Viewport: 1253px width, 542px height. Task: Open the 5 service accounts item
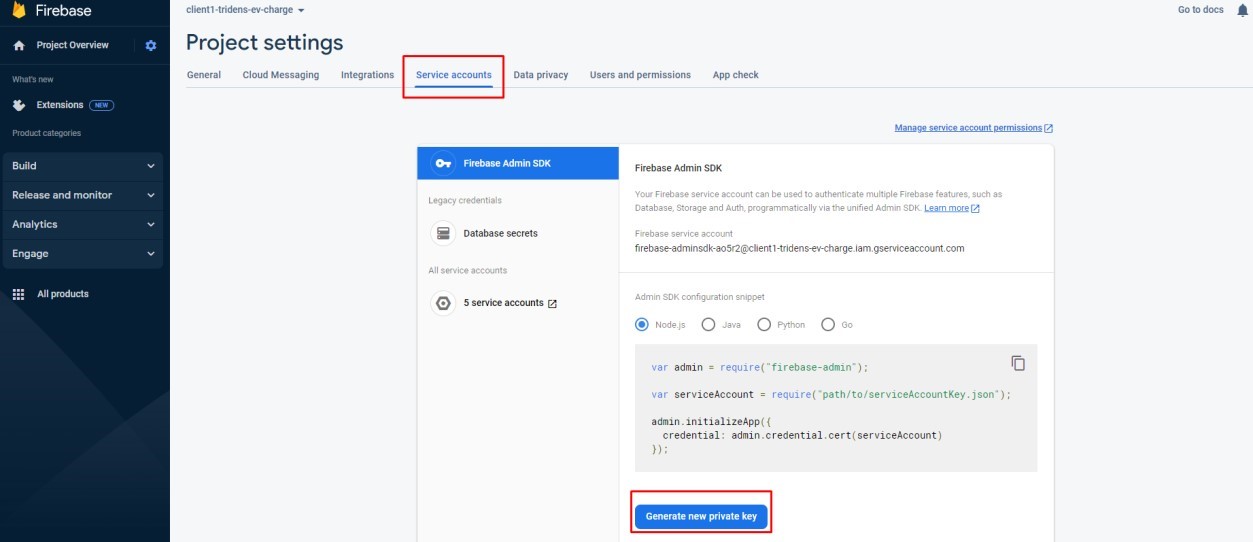click(509, 303)
